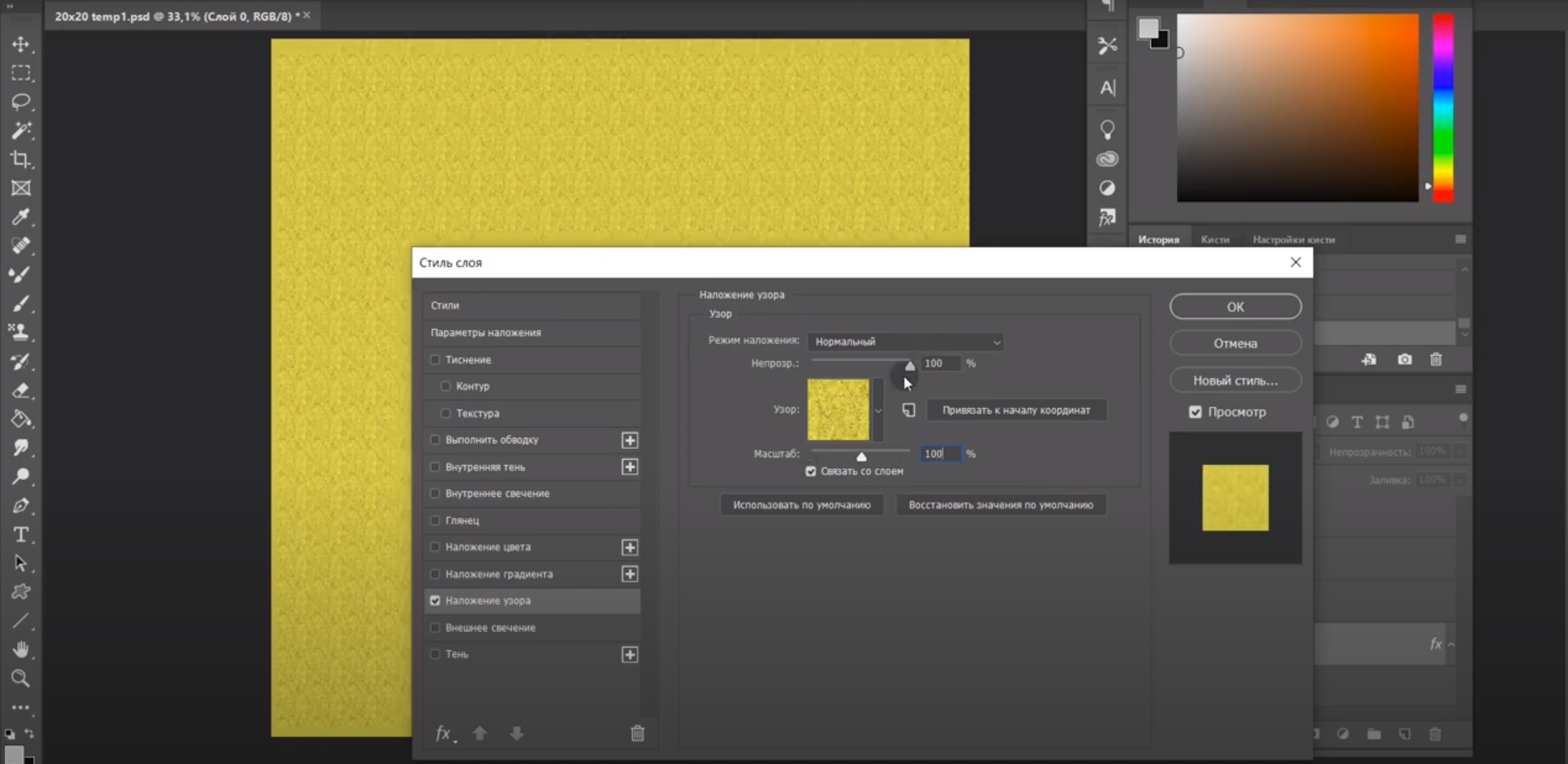Select the Magic Wand tool
This screenshot has width=1568, height=764.
pyautogui.click(x=21, y=130)
